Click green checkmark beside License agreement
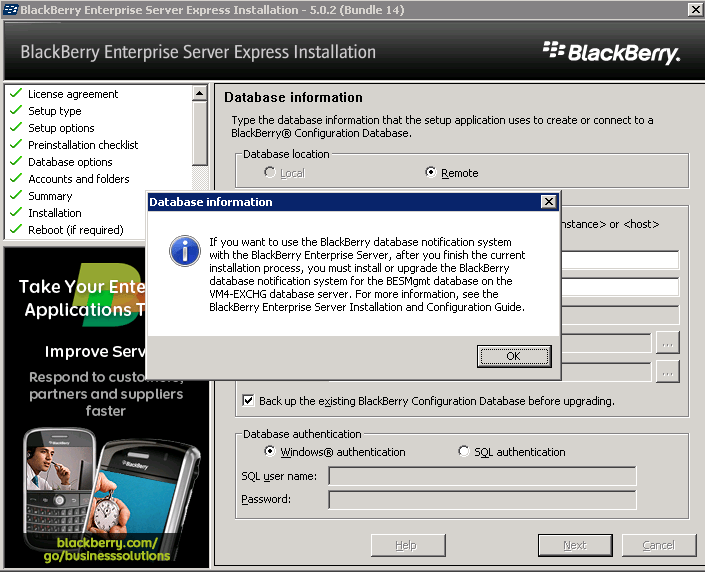 (15, 94)
